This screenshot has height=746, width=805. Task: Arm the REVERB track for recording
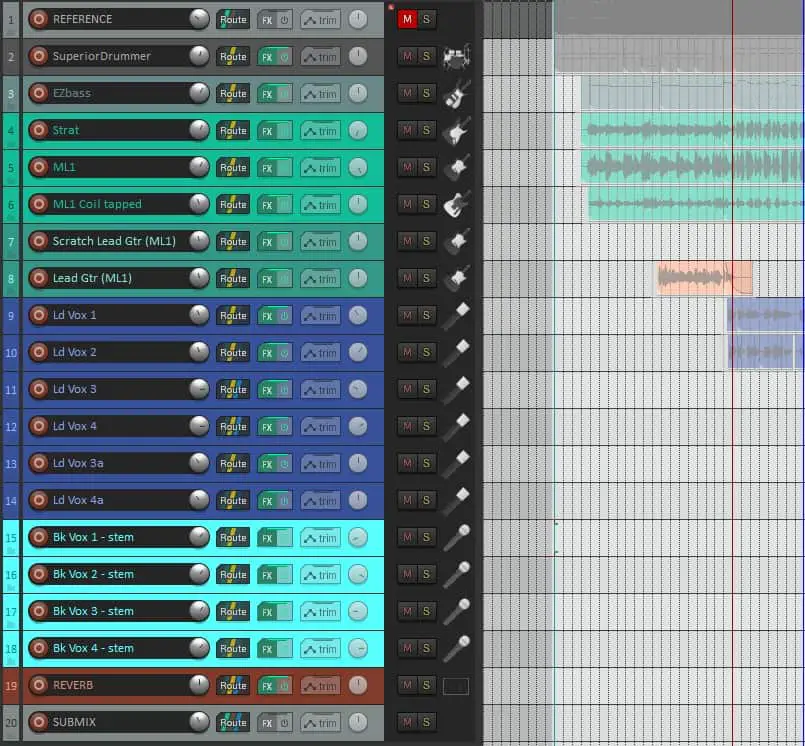tap(39, 684)
